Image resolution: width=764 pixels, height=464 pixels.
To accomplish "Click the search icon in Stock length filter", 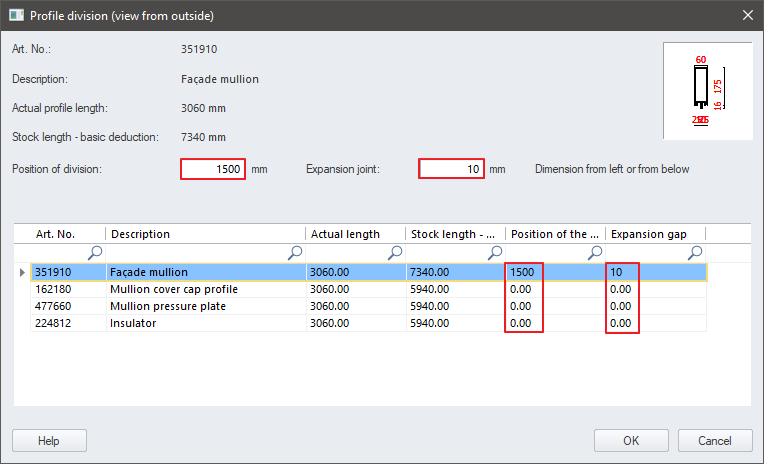I will coord(495,253).
